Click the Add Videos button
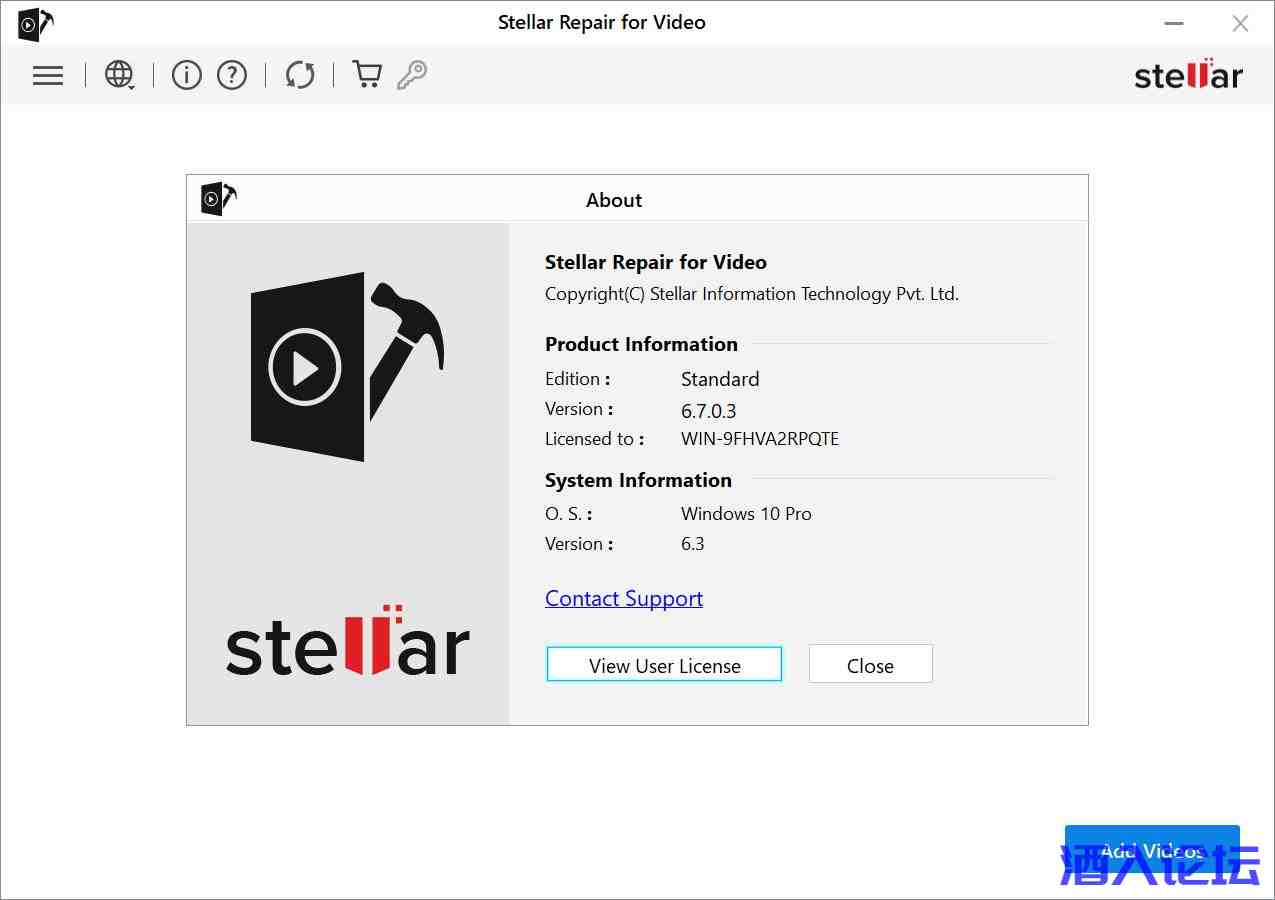Image resolution: width=1275 pixels, height=900 pixels. tap(1152, 851)
